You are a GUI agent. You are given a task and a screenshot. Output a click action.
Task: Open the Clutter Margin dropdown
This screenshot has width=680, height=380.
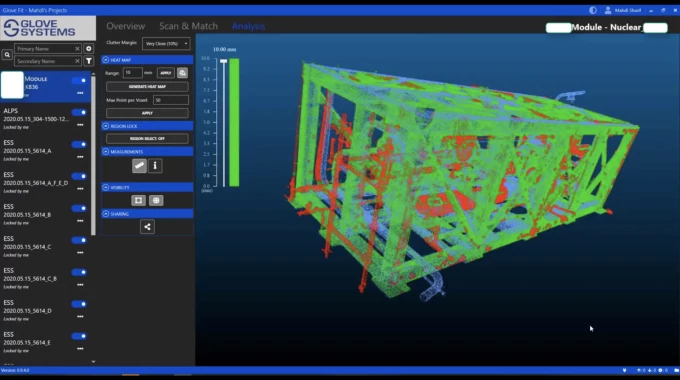tap(167, 43)
